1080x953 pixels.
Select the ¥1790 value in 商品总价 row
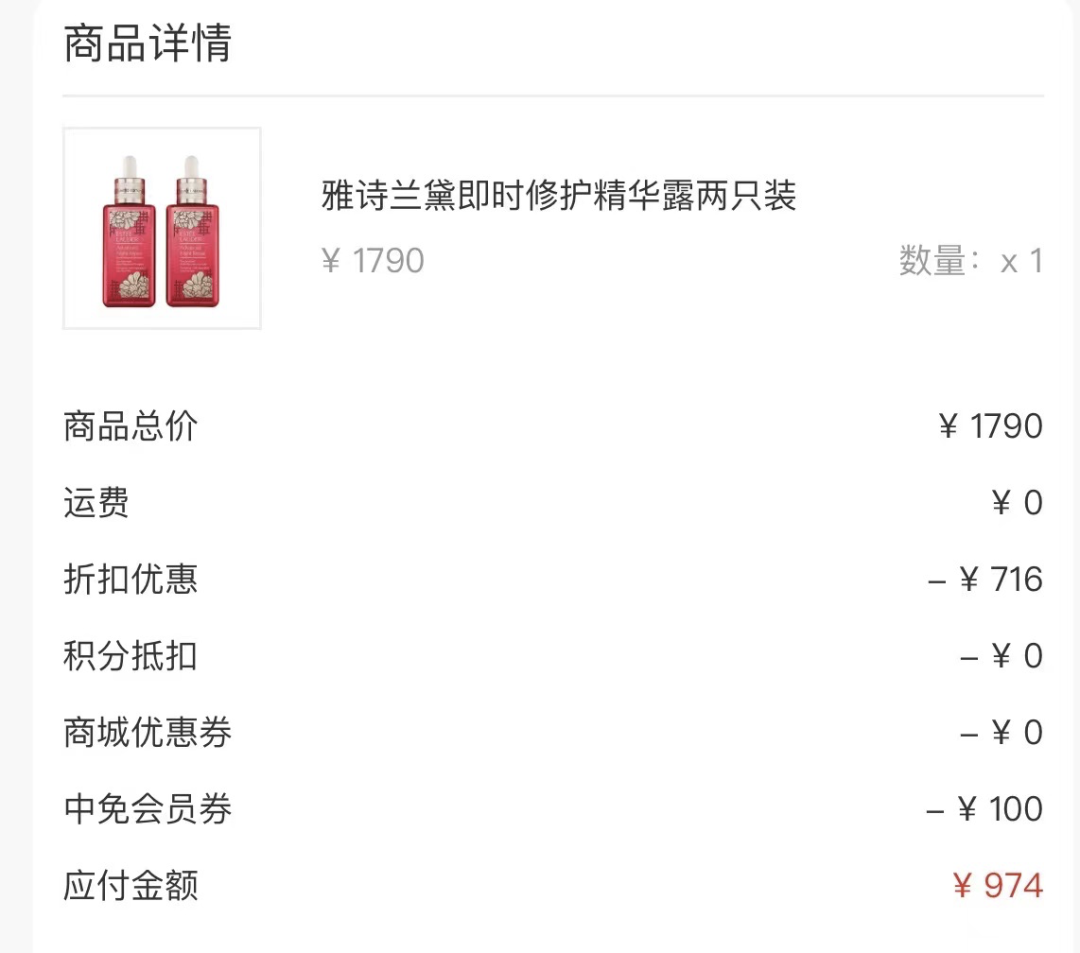(990, 426)
